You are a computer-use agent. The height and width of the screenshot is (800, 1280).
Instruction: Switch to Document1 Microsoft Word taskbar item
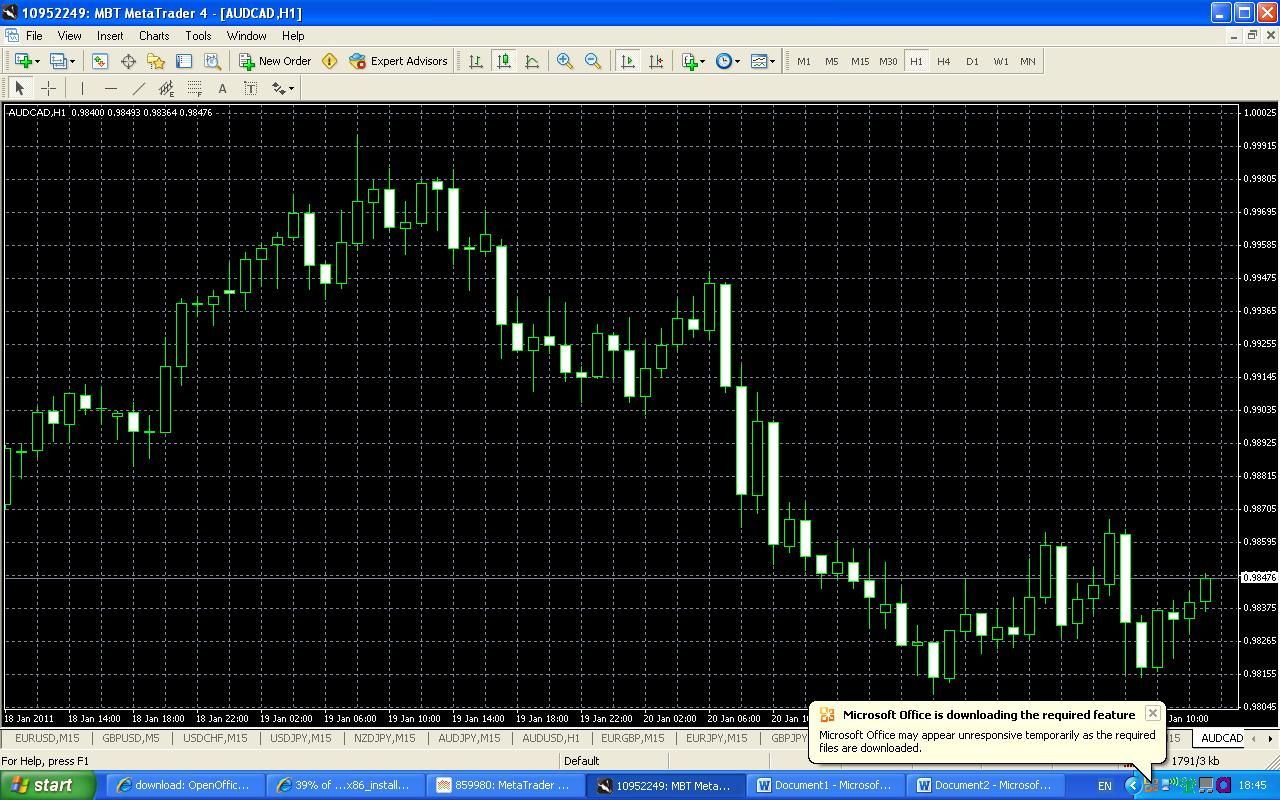(x=823, y=785)
